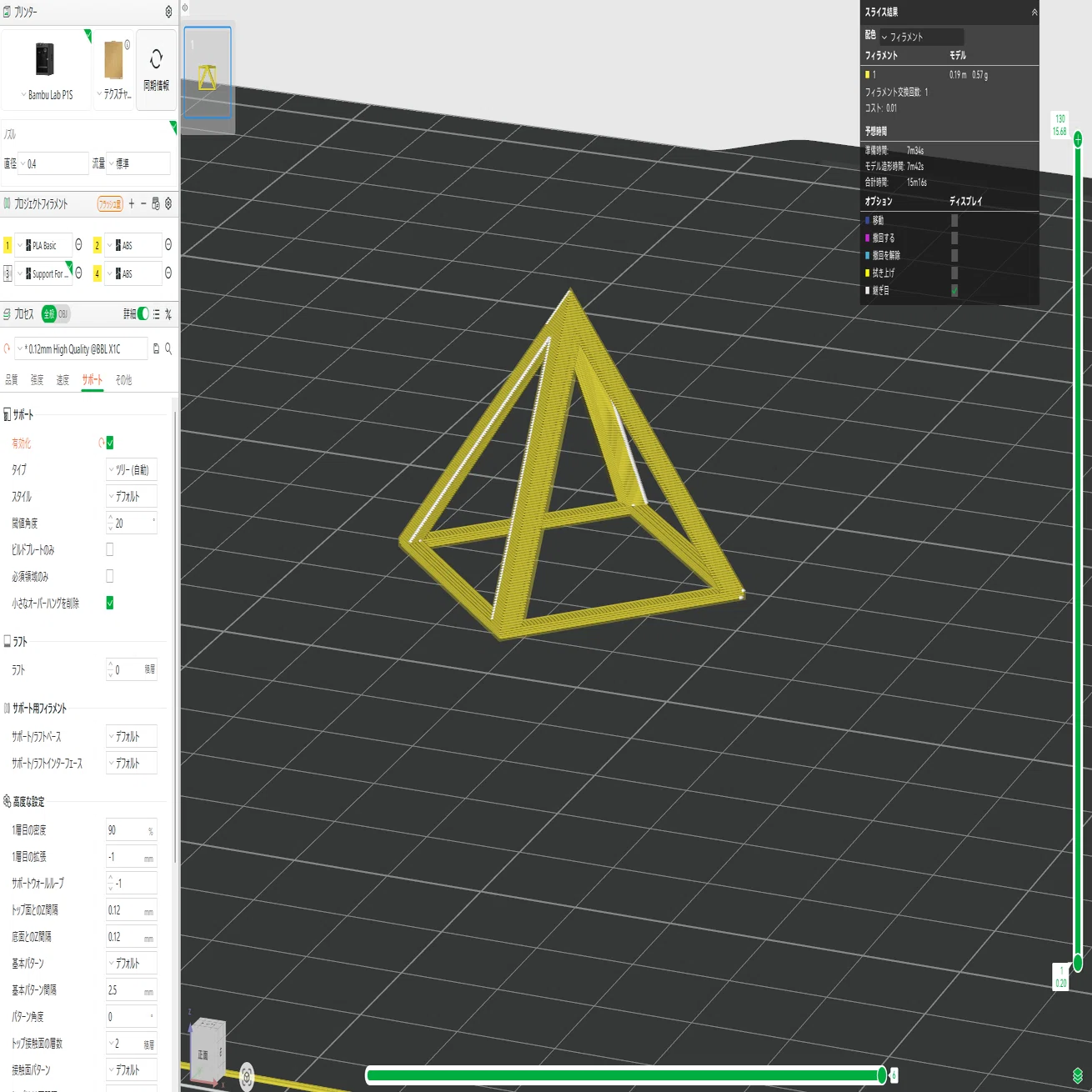Open the compare presets icon
The image size is (1092, 1092).
(168, 314)
